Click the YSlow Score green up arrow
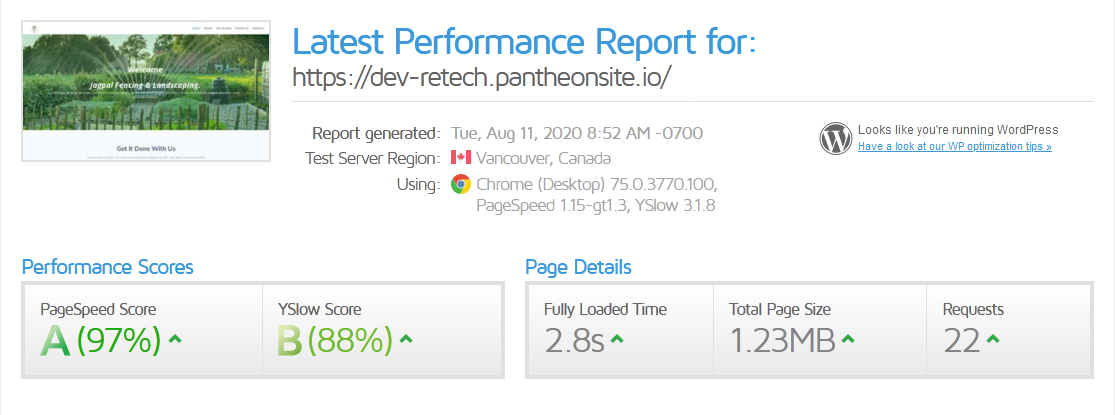 [x=407, y=340]
